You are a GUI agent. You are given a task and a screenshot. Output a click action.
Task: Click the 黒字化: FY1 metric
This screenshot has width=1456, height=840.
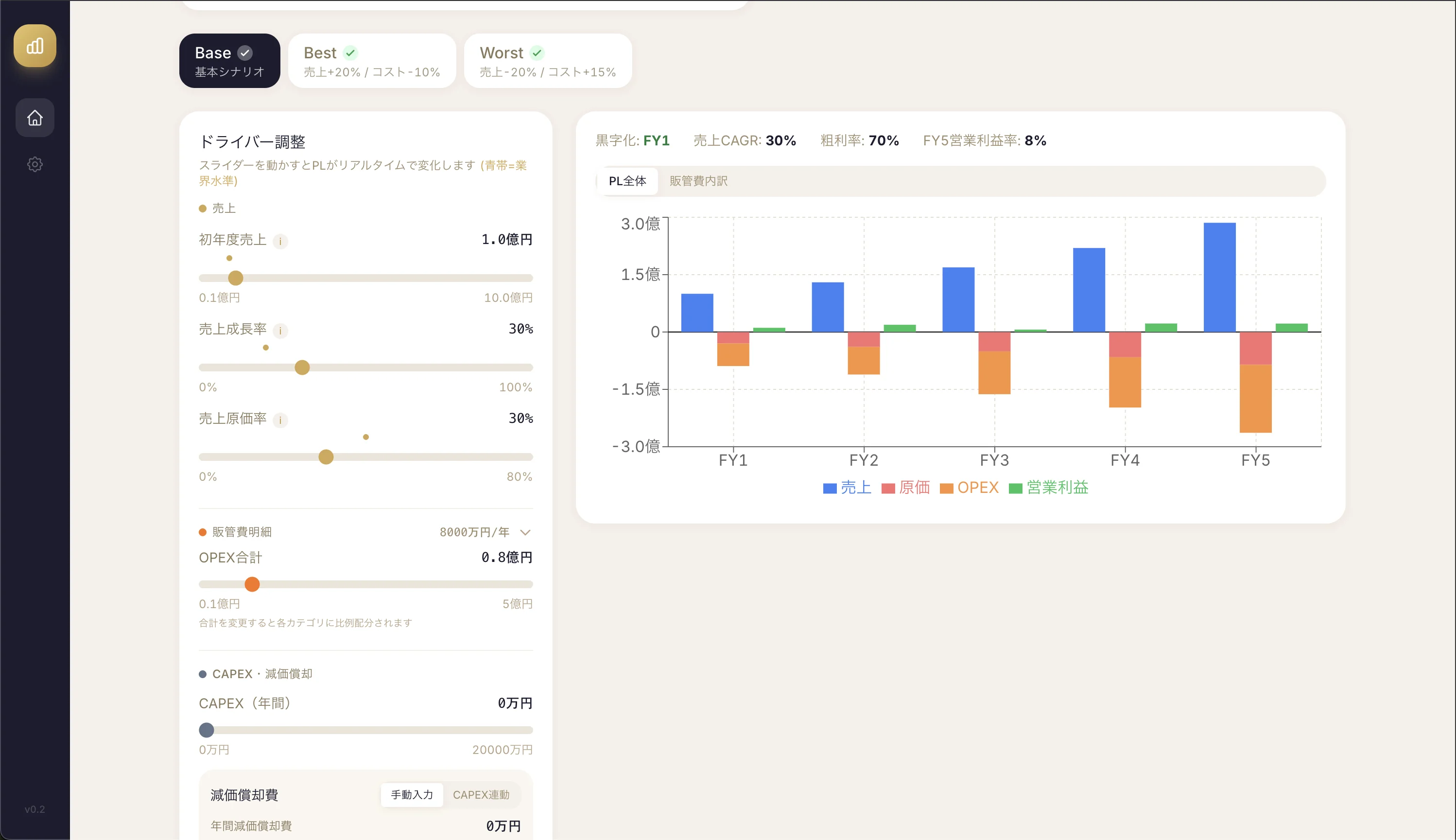pyautogui.click(x=633, y=141)
